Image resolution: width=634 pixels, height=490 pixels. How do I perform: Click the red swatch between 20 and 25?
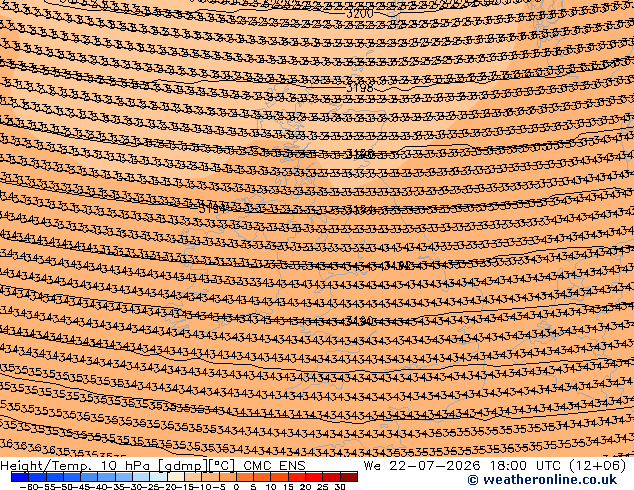314,477
